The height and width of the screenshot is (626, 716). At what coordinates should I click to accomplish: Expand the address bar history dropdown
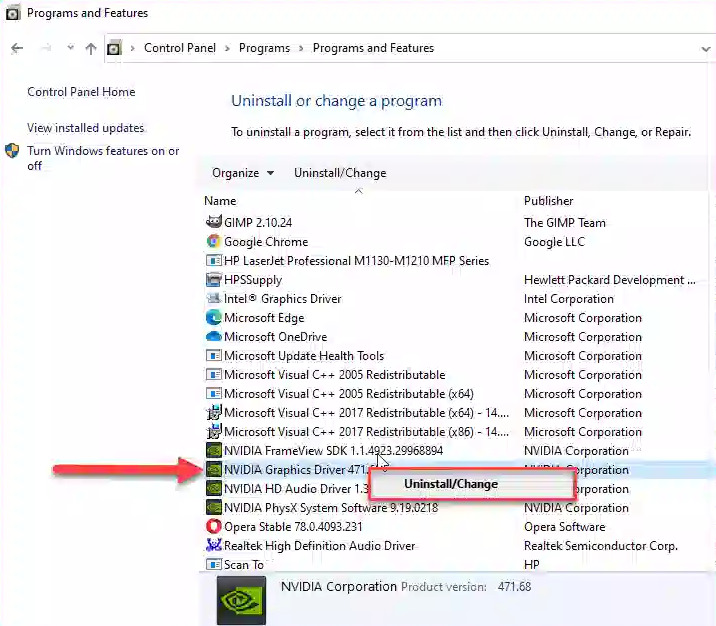706,48
